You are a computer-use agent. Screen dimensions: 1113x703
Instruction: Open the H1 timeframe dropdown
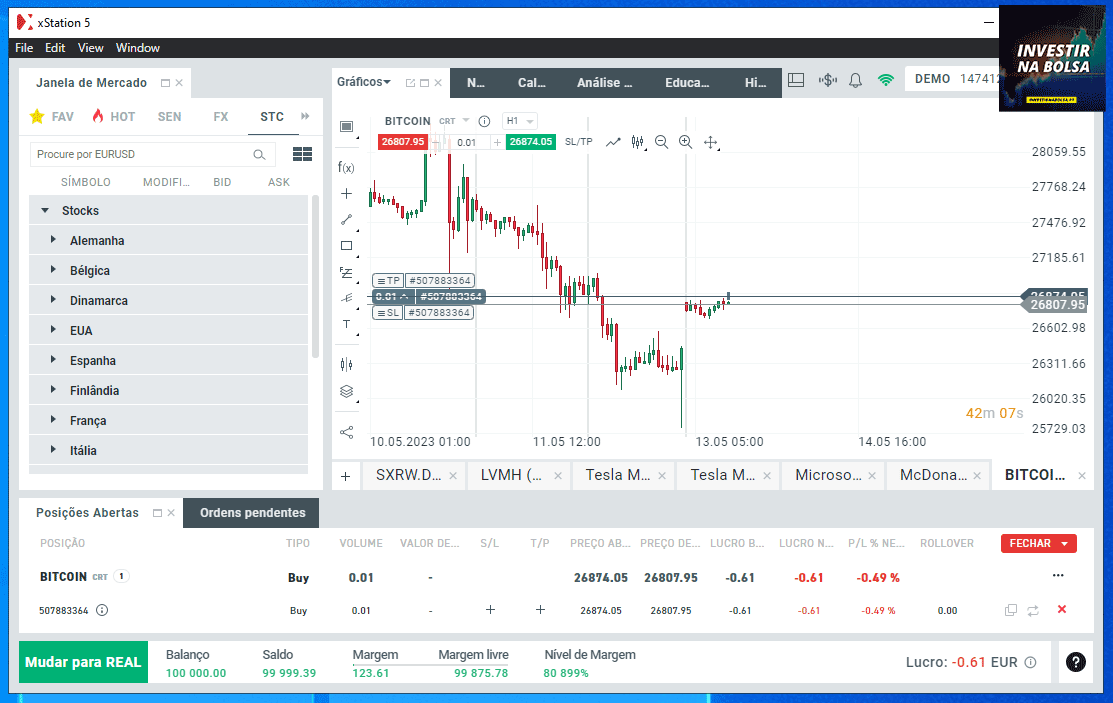pyautogui.click(x=519, y=121)
